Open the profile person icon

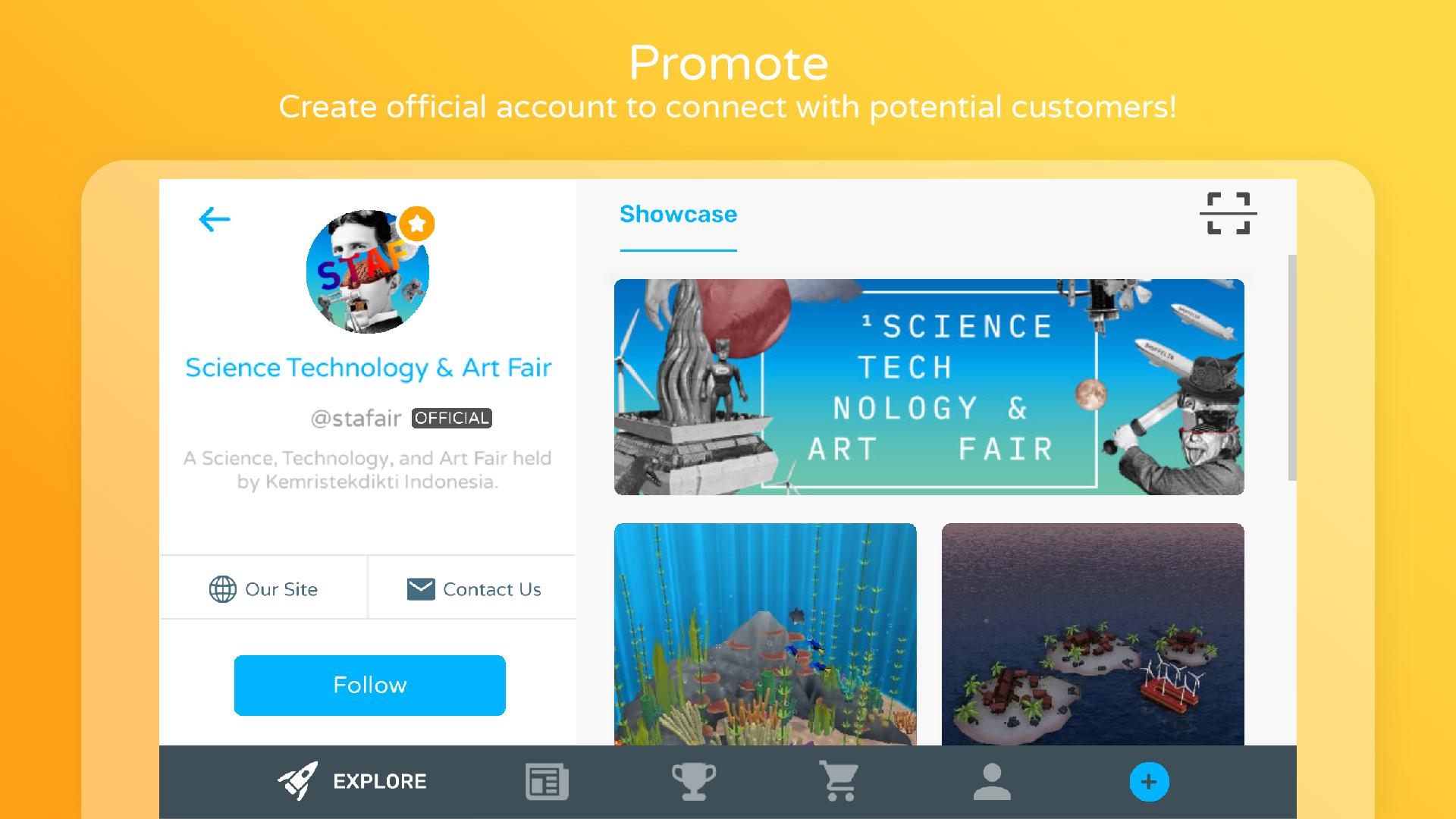(x=993, y=781)
